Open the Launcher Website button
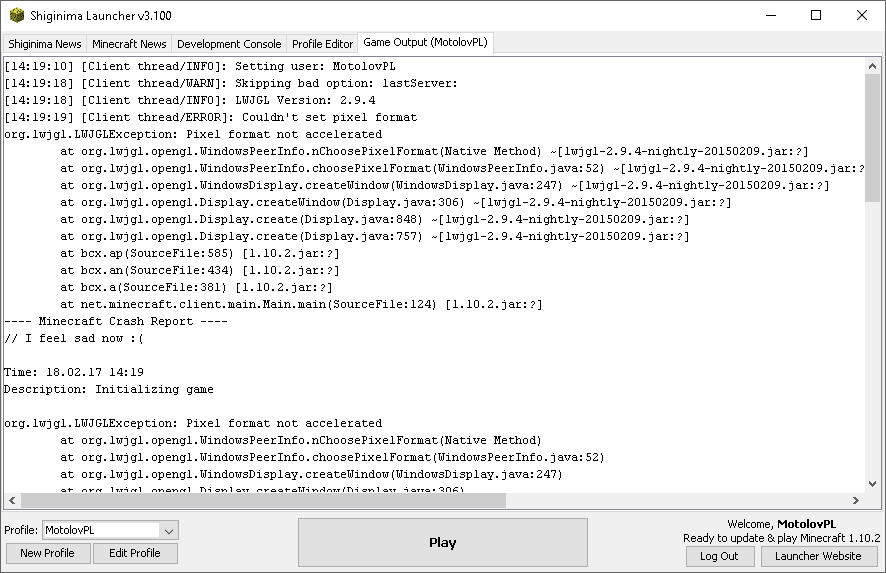The height and width of the screenshot is (573, 886). click(820, 556)
